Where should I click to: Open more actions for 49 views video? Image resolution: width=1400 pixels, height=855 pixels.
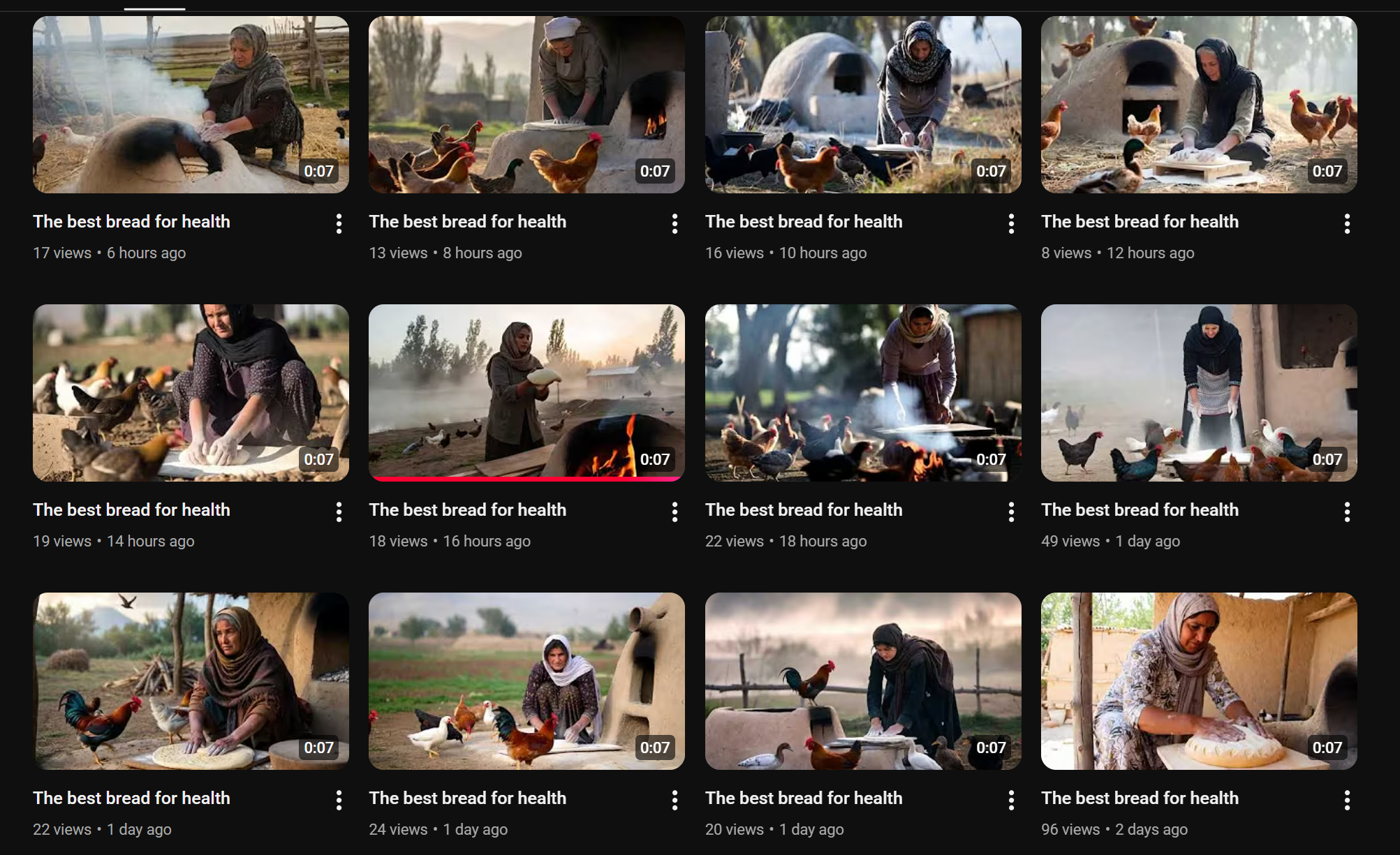coord(1347,512)
